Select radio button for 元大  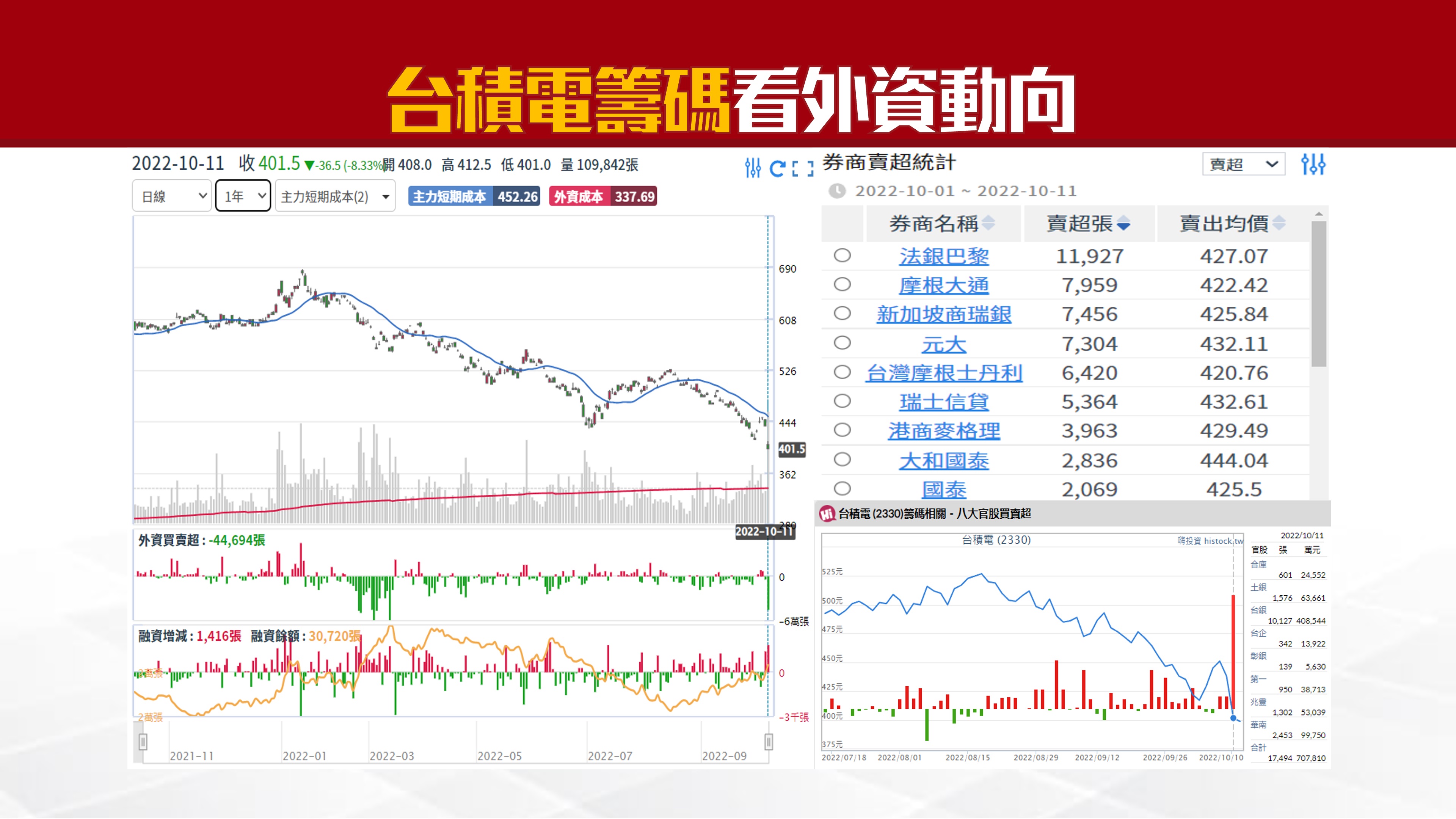[842, 343]
